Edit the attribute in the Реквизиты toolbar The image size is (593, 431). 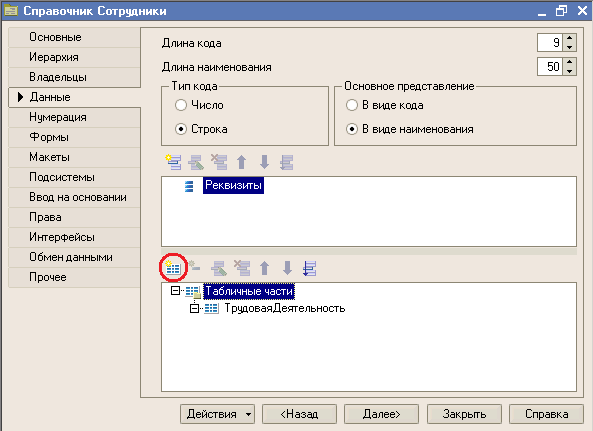pyautogui.click(x=196, y=162)
